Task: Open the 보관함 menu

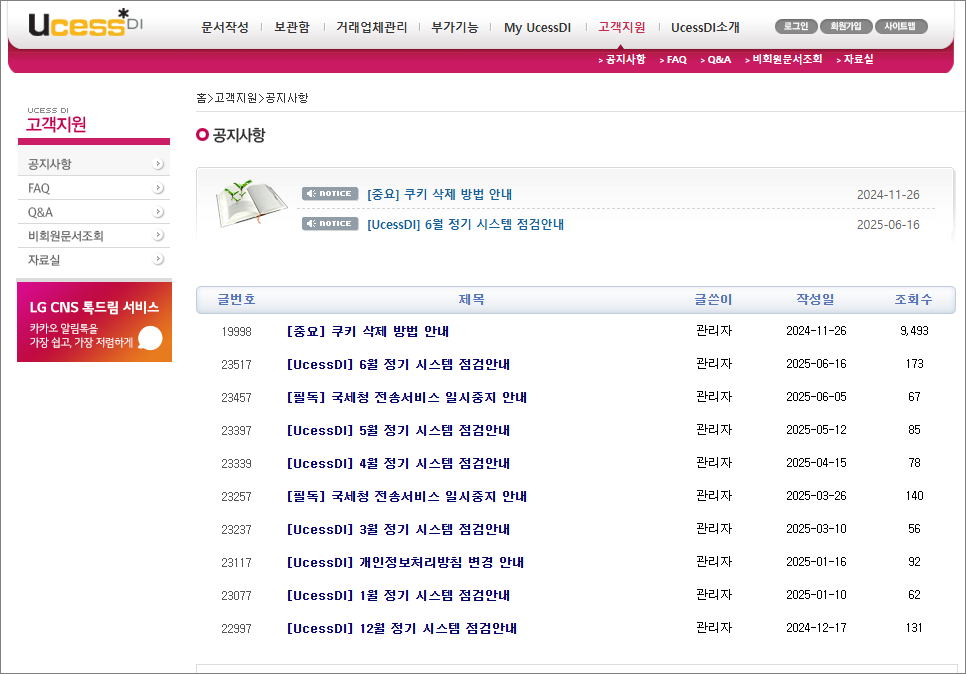Action: tap(292, 27)
